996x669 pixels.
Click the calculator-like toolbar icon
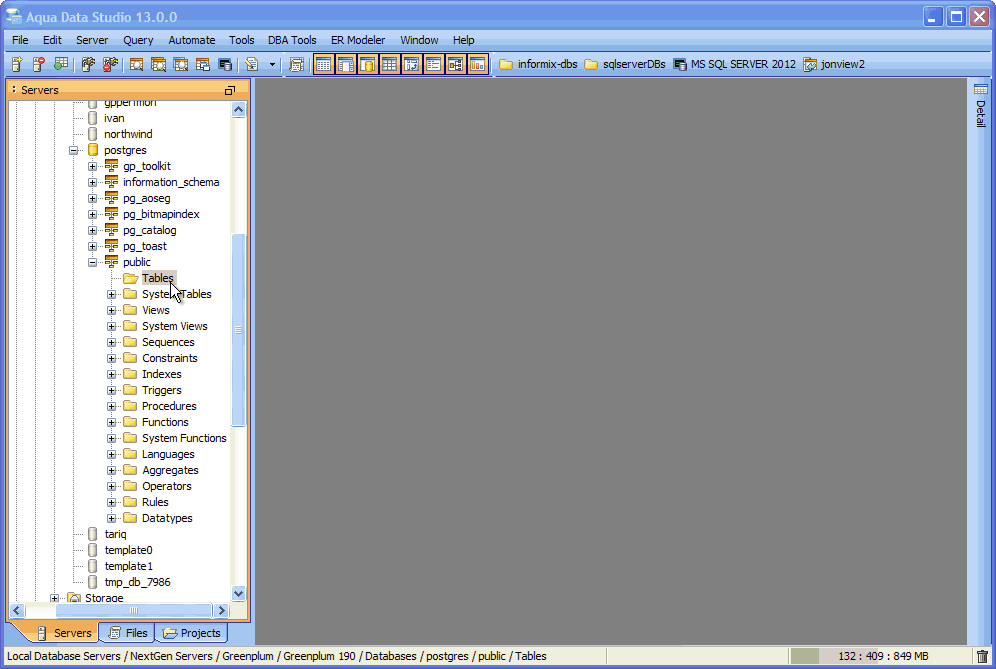coord(296,64)
